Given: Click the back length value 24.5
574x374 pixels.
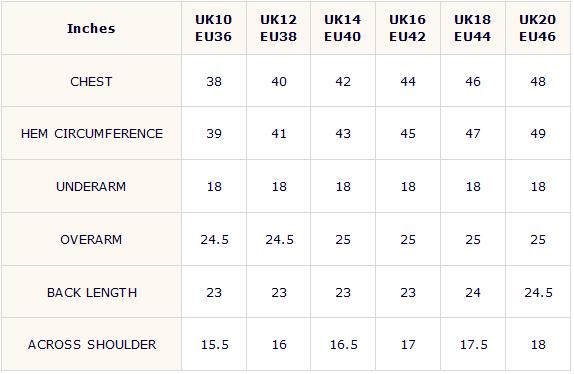Looking at the screenshot, I should click(x=538, y=292).
